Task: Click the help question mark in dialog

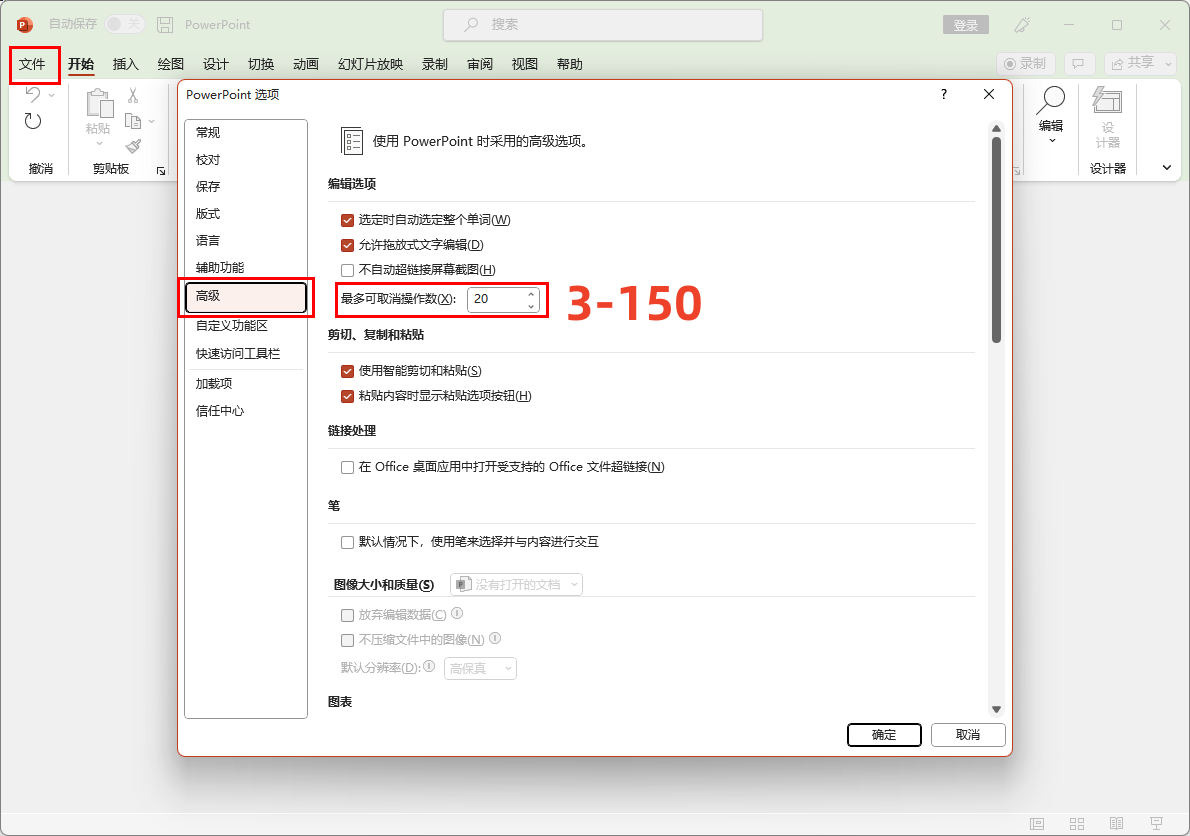Action: click(x=943, y=94)
